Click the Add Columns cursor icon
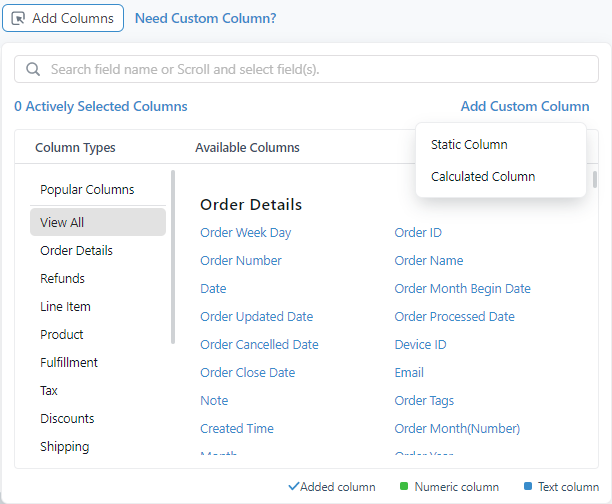Viewport: 612px width, 504px height. pos(18,18)
